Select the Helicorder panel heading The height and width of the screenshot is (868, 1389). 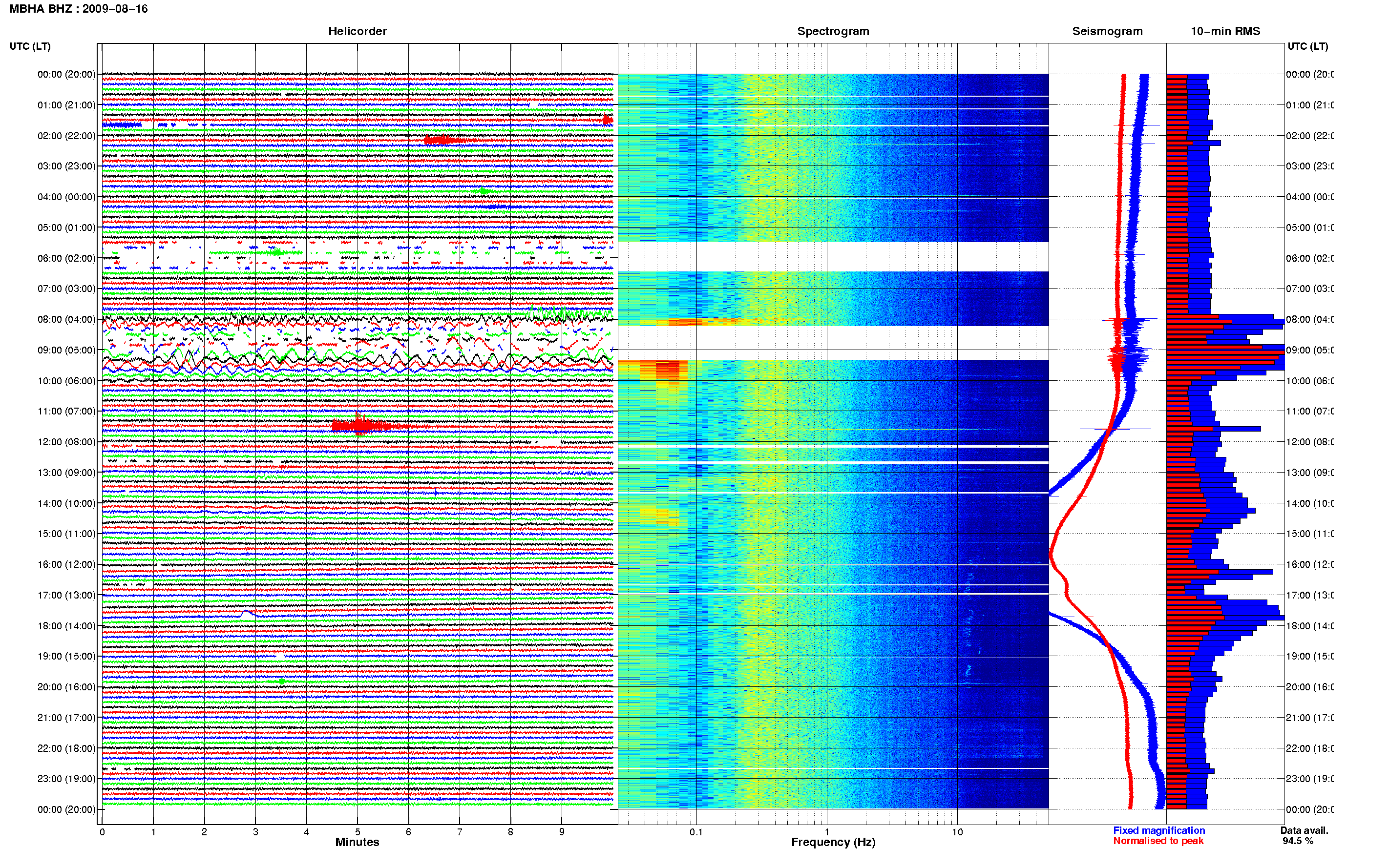[x=357, y=31]
